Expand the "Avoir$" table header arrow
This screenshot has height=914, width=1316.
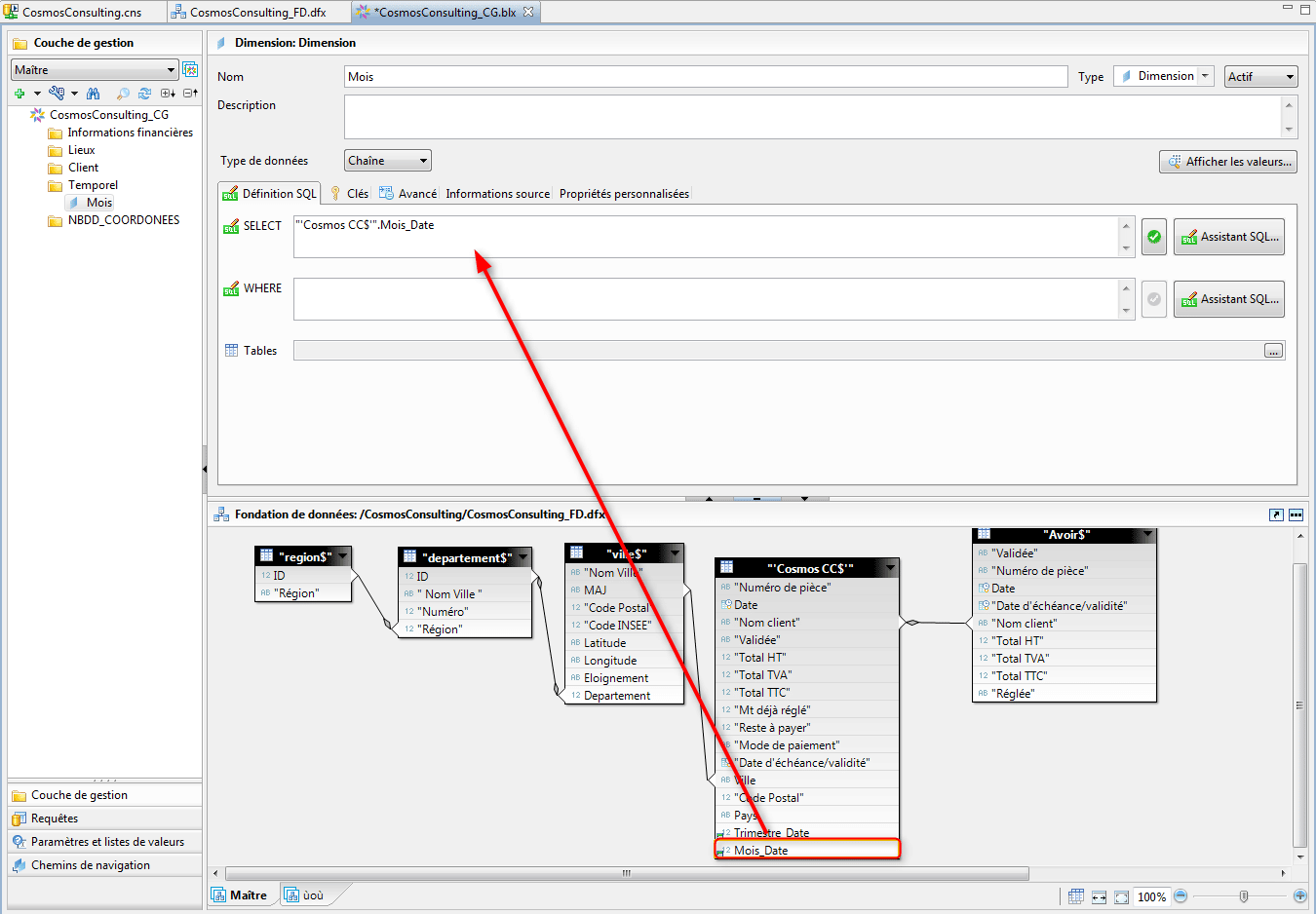pos(1147,534)
